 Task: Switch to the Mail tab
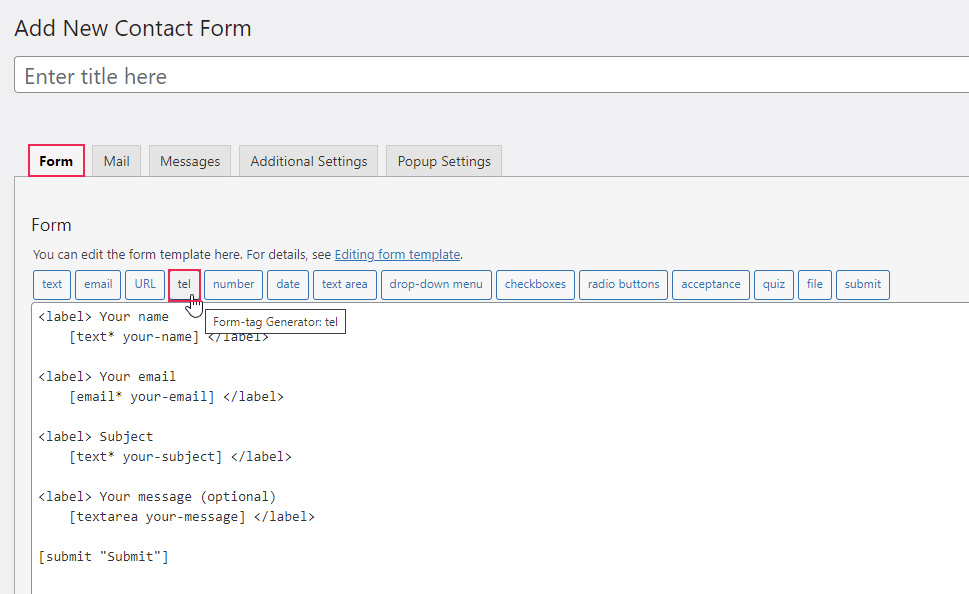coord(116,161)
